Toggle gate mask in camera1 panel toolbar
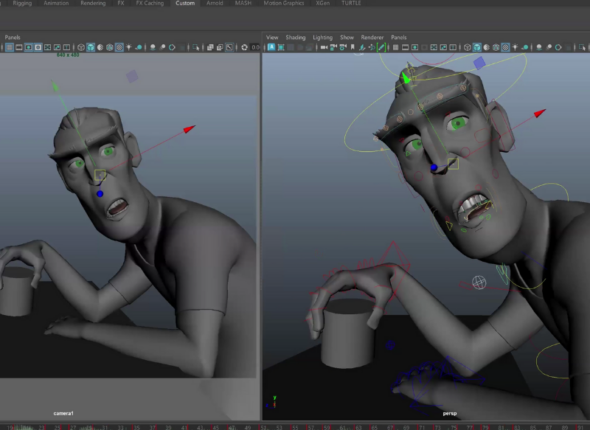This screenshot has height=430, width=590. (38, 47)
